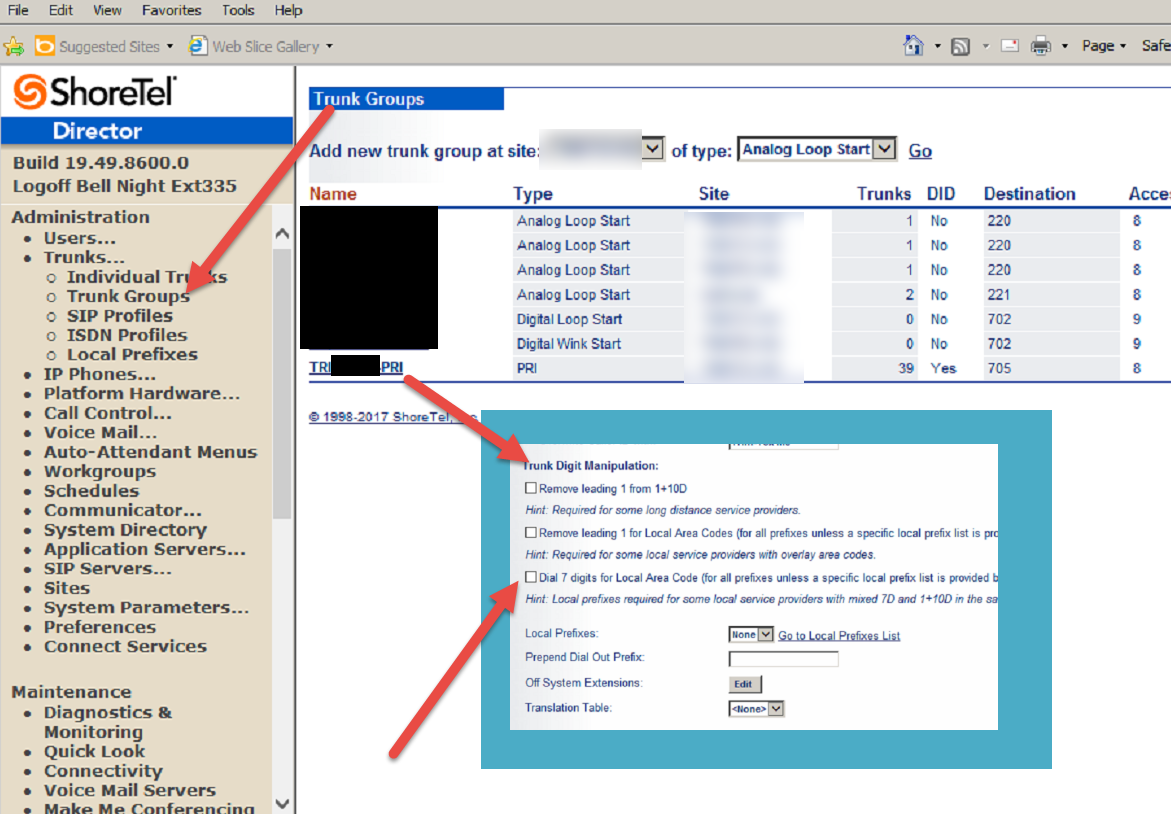Open Communicator... in the sidebar
The height and width of the screenshot is (814, 1171).
(122, 510)
